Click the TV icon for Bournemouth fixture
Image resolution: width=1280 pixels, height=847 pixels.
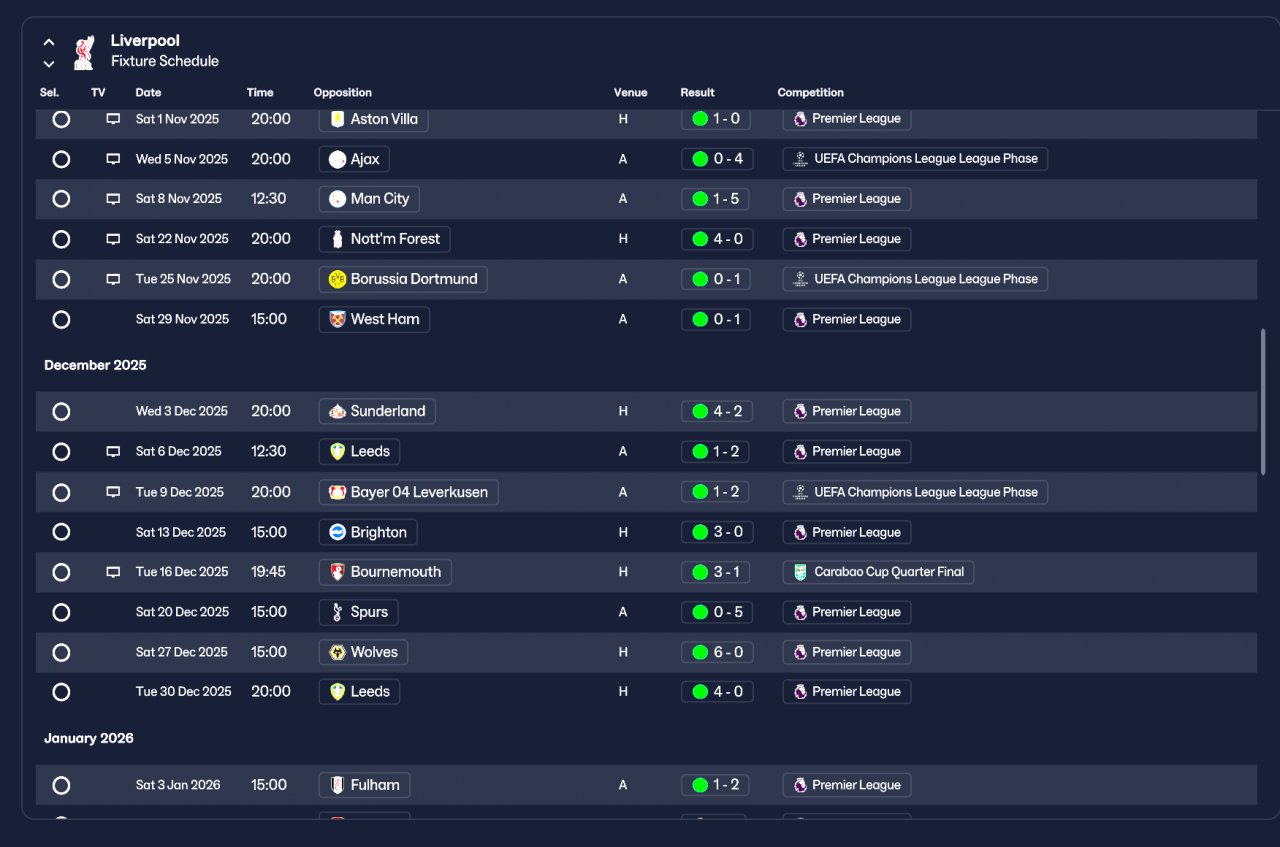[113, 572]
